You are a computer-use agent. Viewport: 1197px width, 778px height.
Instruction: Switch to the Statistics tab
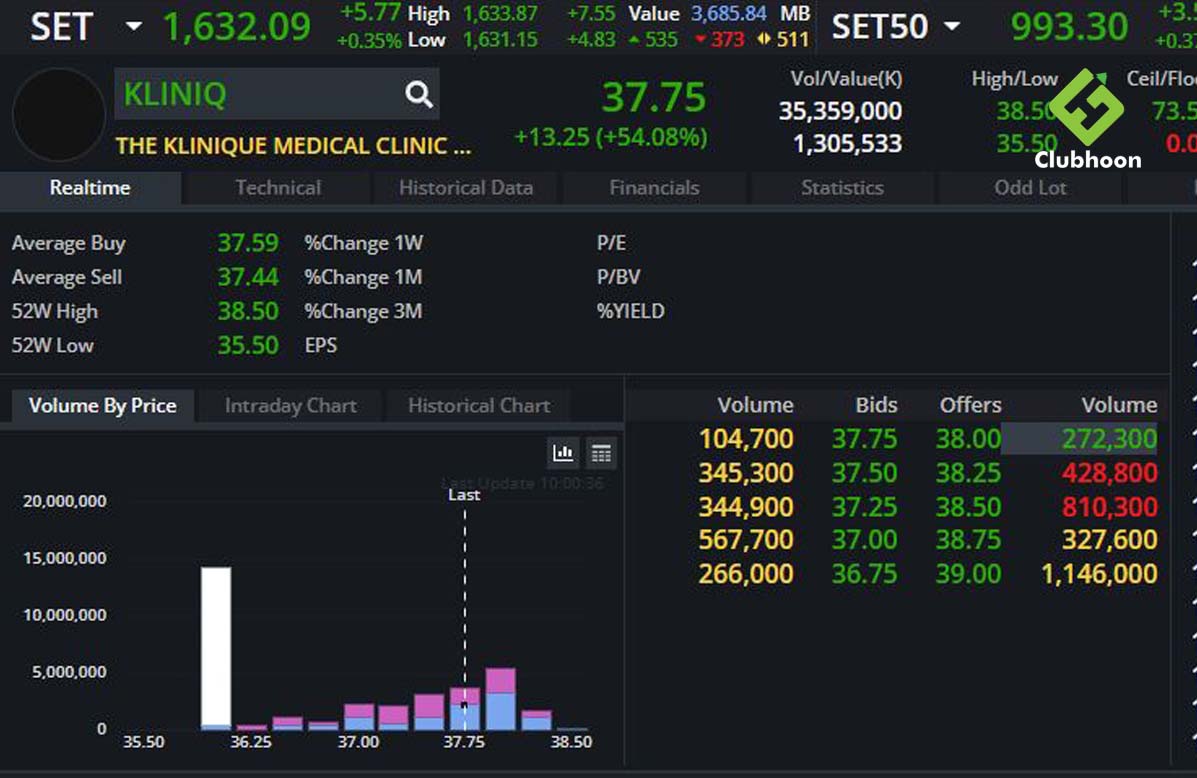point(842,188)
